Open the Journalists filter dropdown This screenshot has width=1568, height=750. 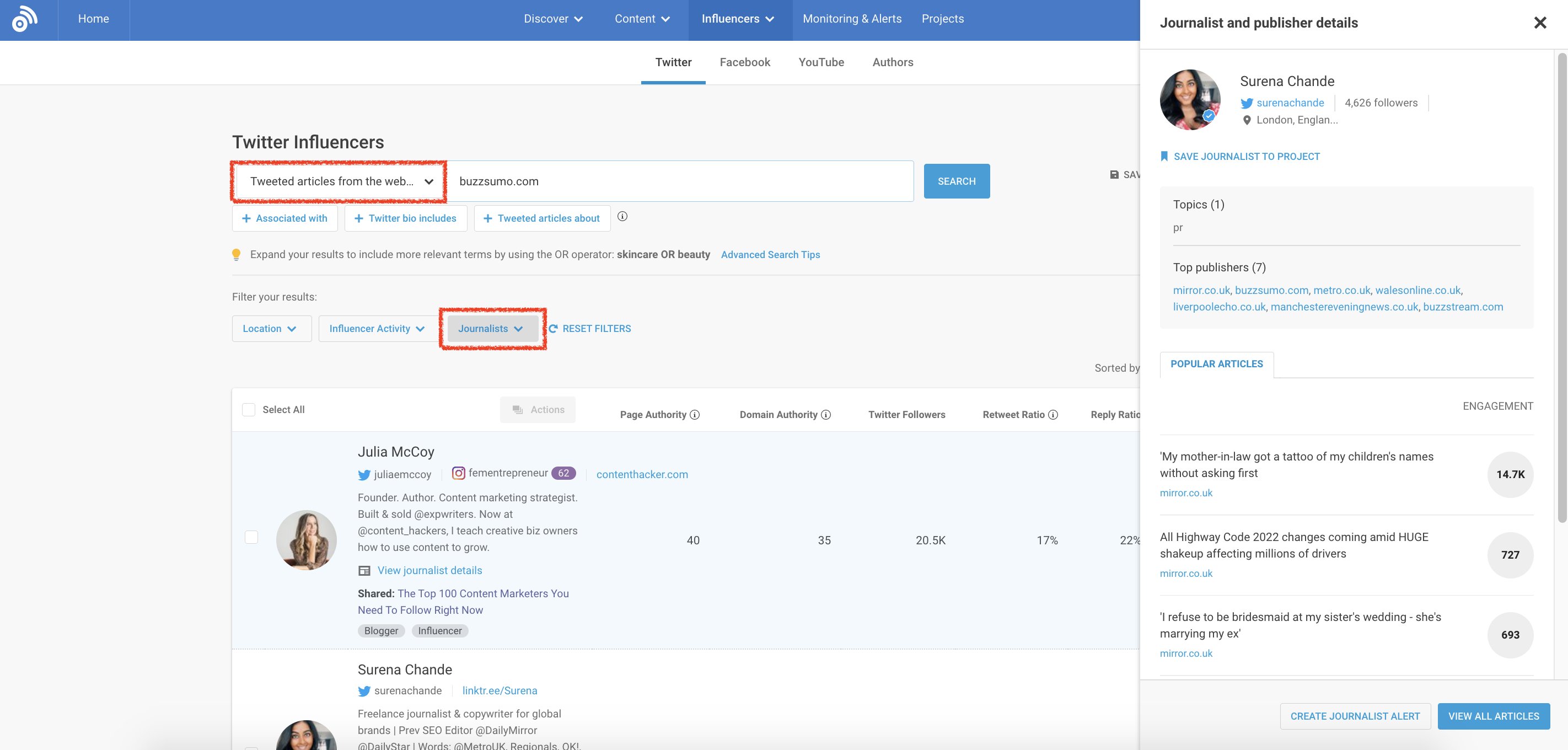point(491,328)
